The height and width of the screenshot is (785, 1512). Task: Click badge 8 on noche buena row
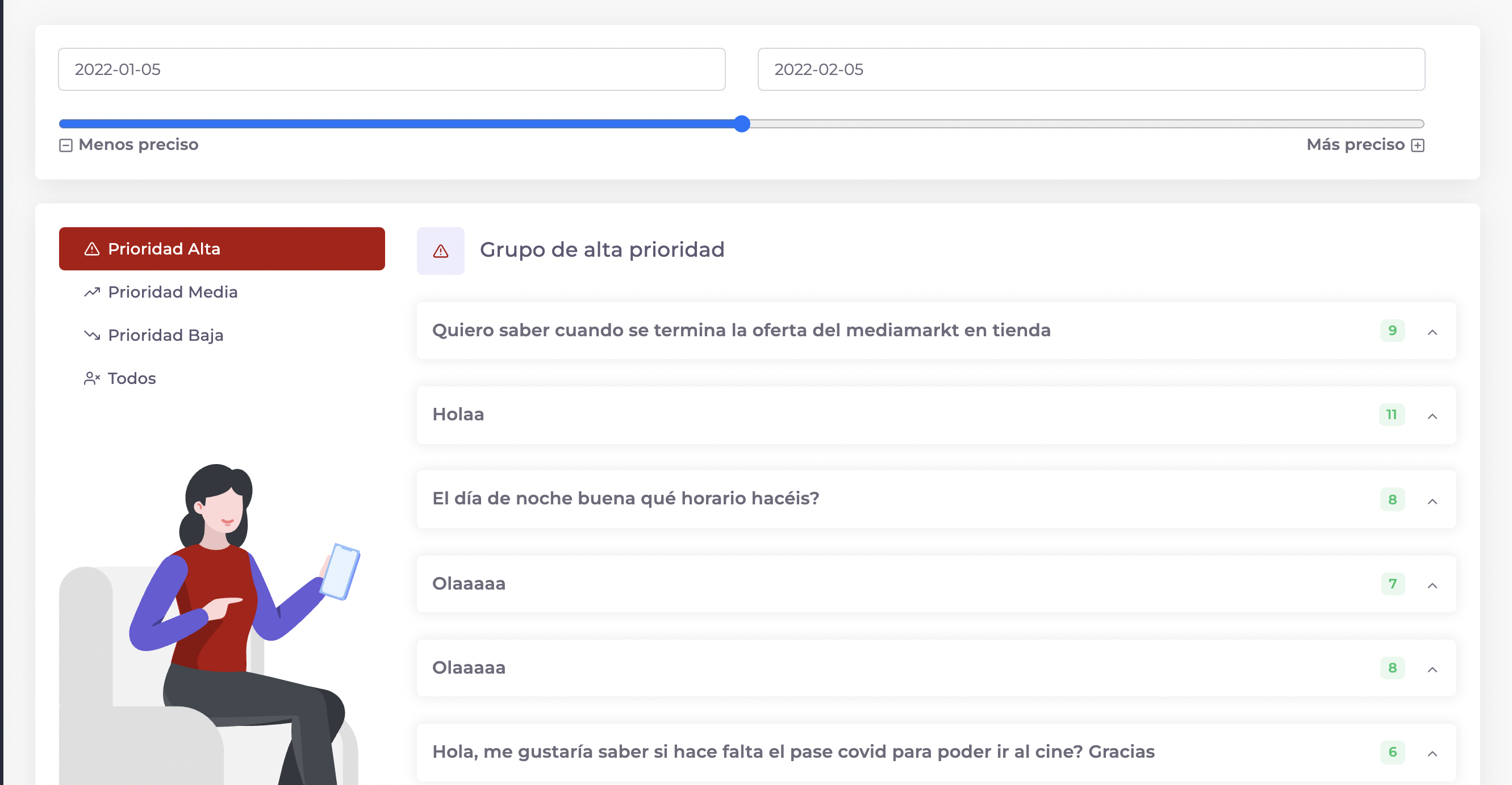click(1392, 500)
